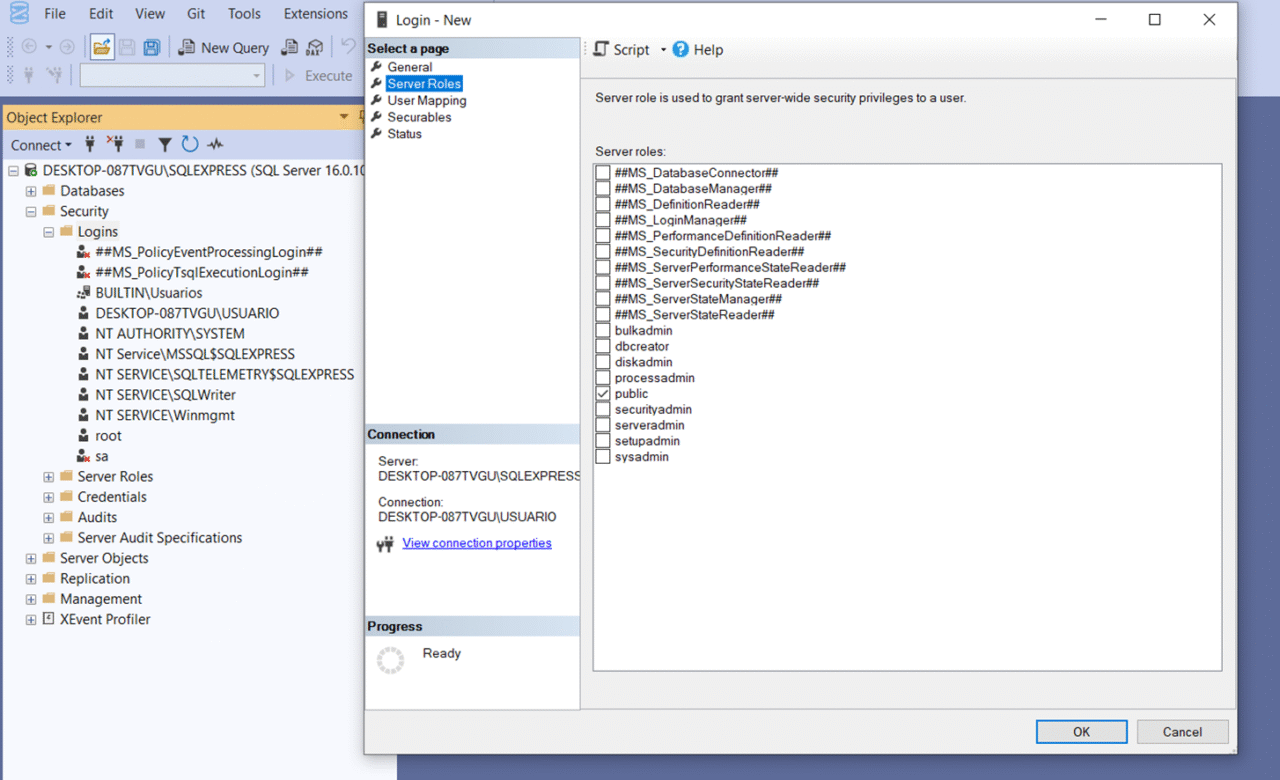Click the Script icon in Login dialog

tap(601, 49)
